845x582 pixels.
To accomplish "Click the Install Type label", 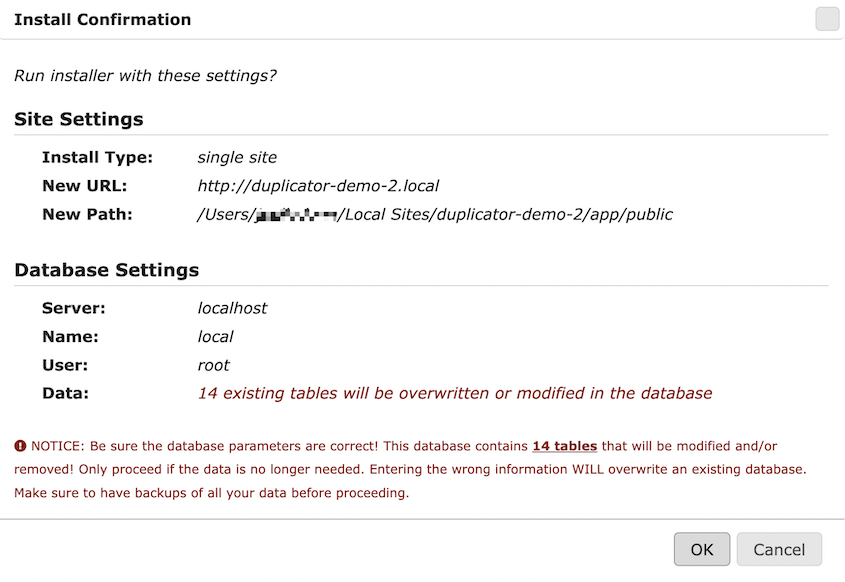I will tap(98, 157).
